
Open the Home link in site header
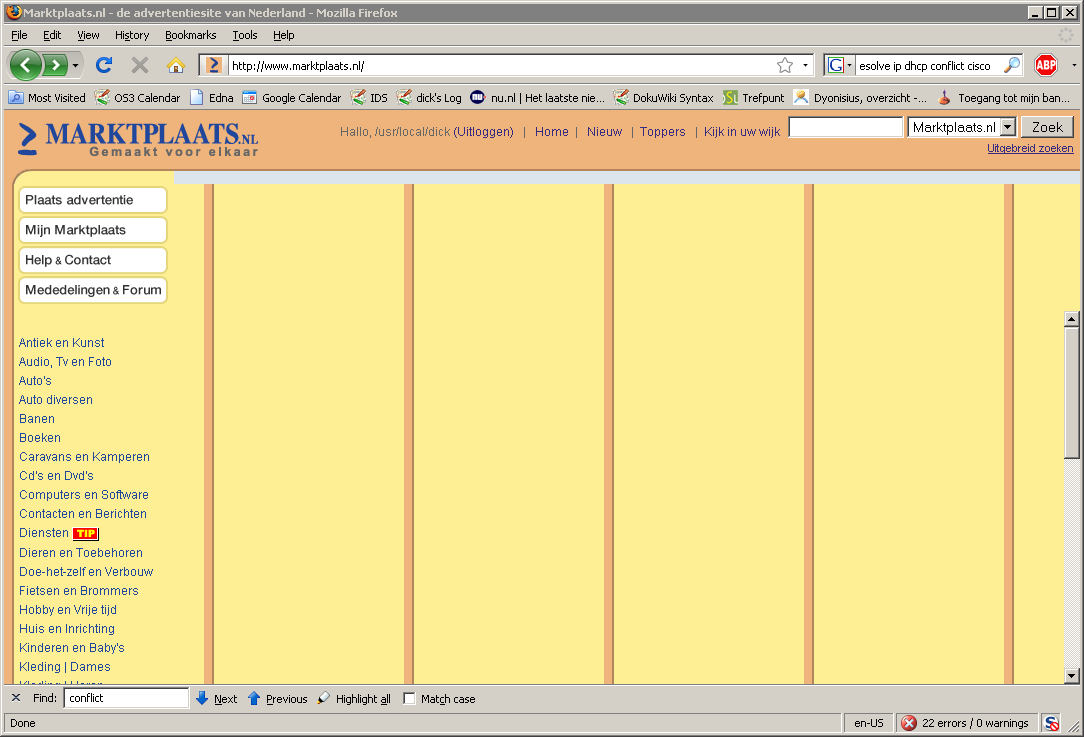(552, 131)
